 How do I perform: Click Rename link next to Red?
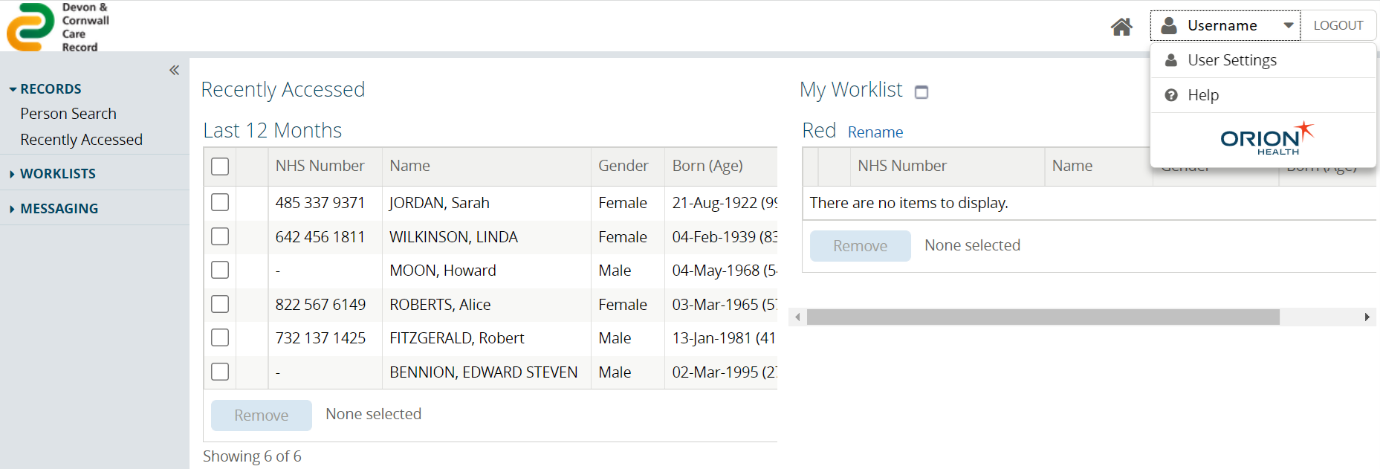point(875,132)
